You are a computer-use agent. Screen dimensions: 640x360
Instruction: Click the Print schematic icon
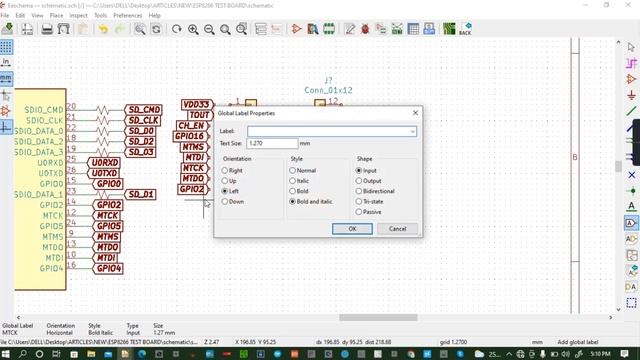(47, 29)
